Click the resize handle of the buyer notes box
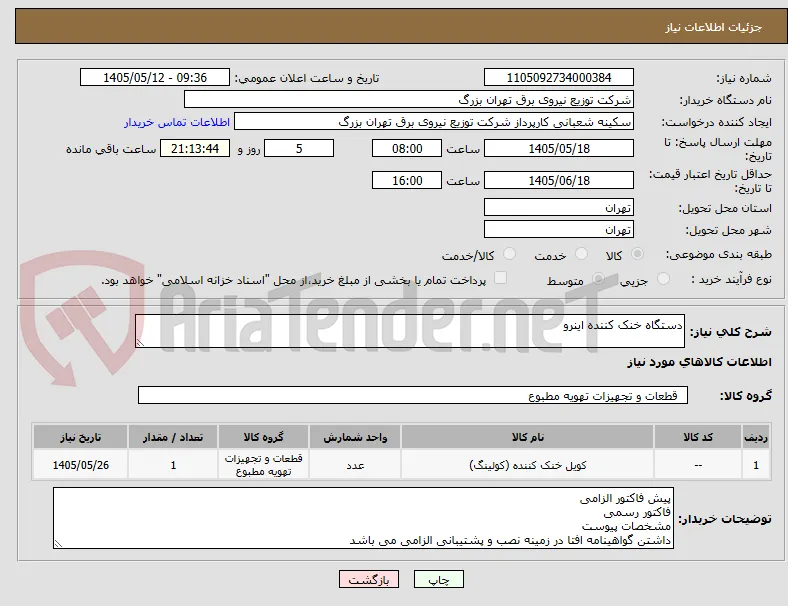Image resolution: width=788 pixels, height=606 pixels. click(x=58, y=543)
